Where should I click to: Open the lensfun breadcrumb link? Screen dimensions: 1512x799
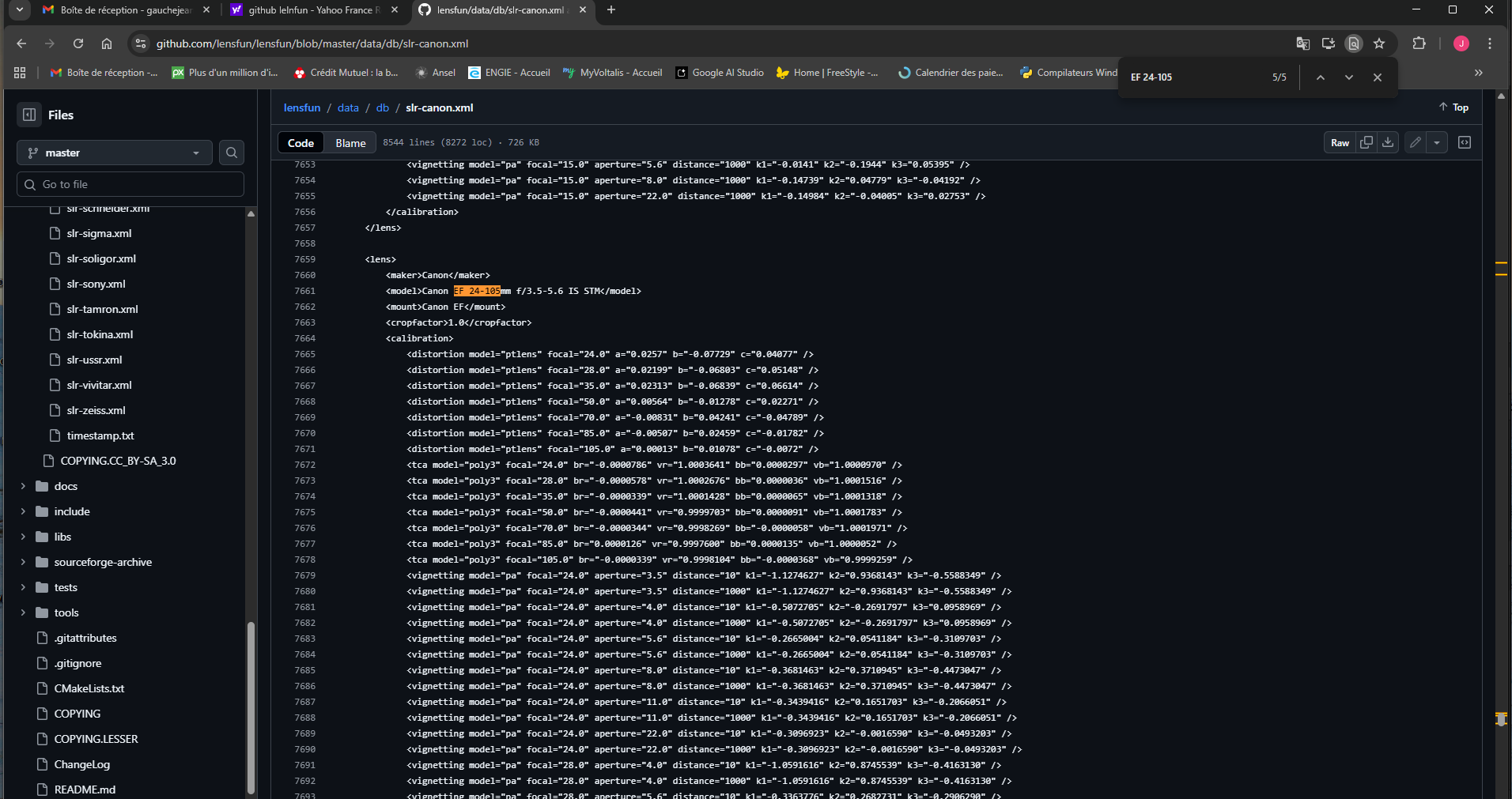(302, 107)
